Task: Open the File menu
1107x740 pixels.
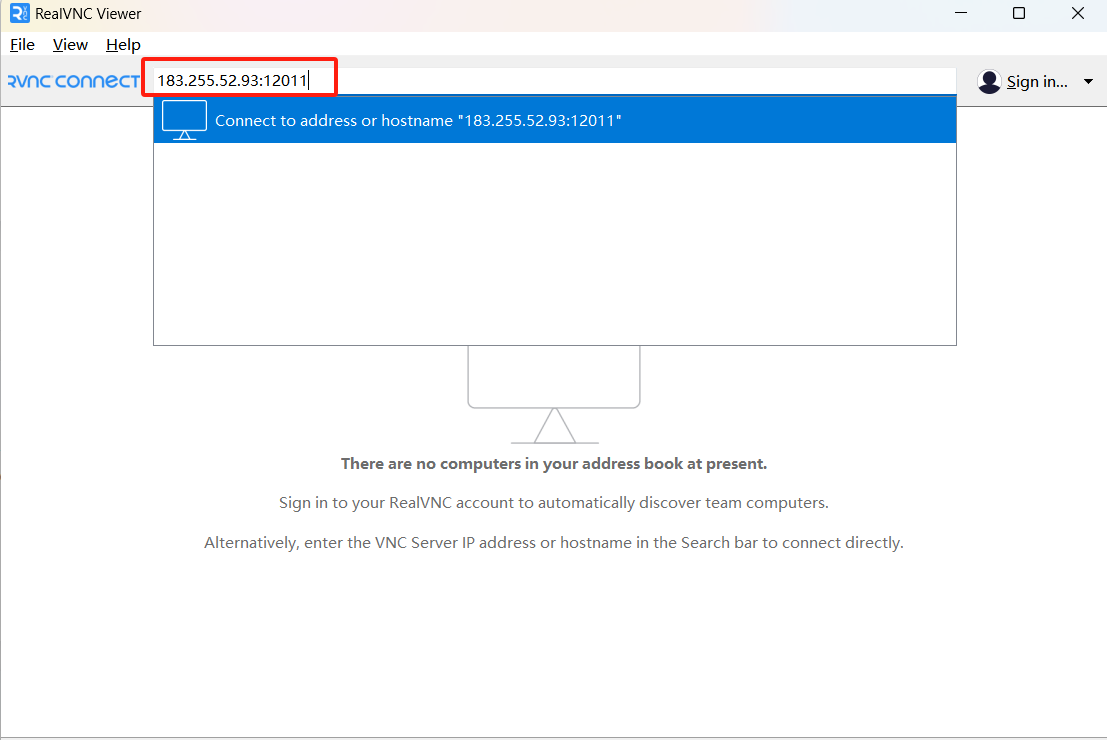Action: tap(22, 44)
